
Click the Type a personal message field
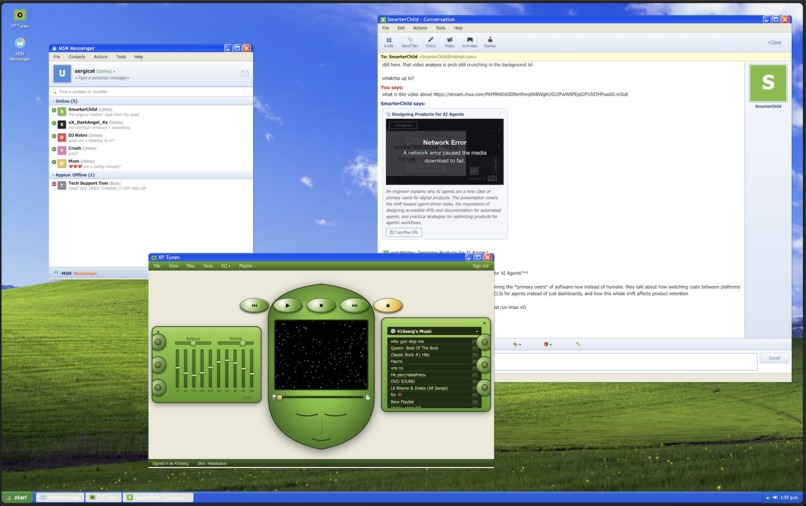pos(102,78)
